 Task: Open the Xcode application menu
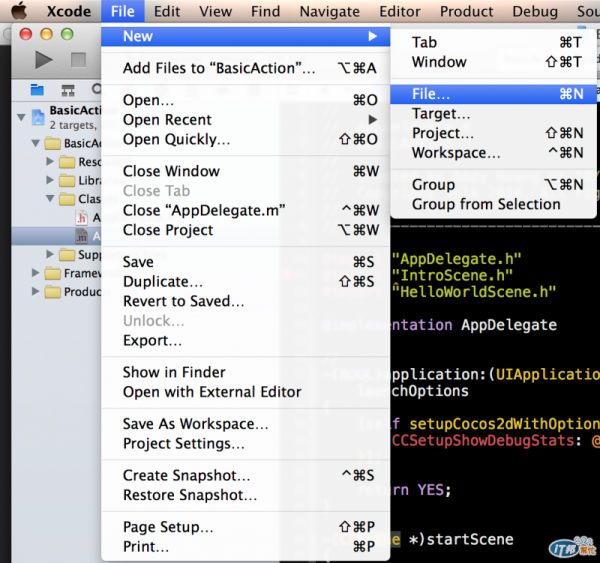pos(69,11)
